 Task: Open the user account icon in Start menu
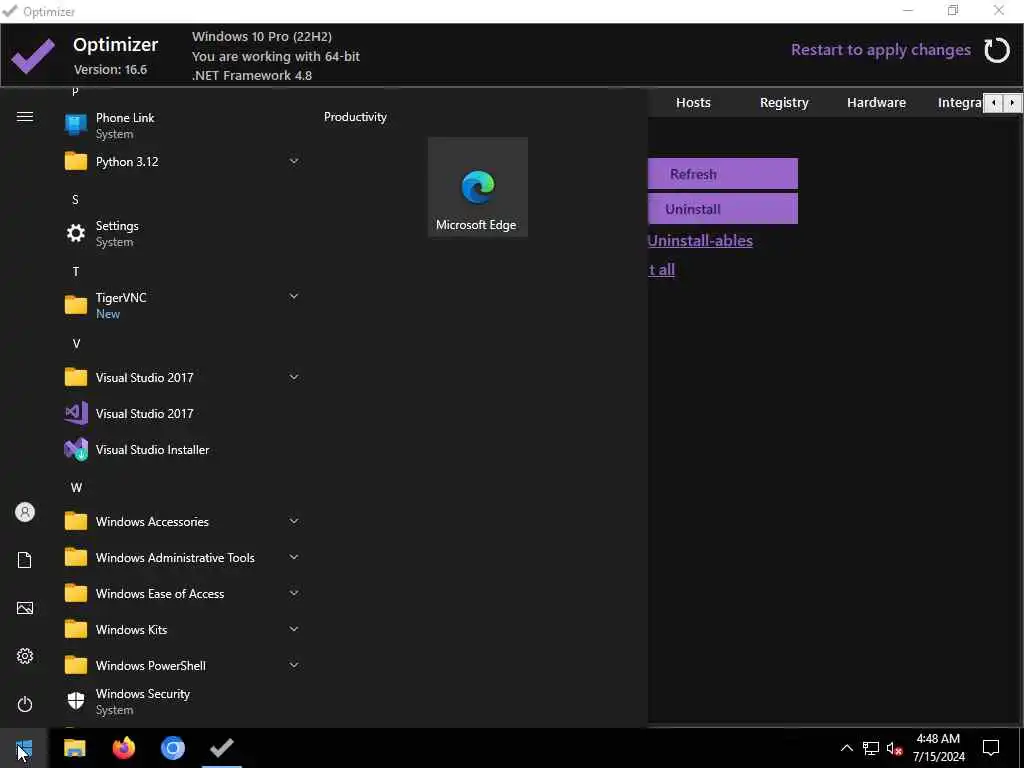point(25,512)
